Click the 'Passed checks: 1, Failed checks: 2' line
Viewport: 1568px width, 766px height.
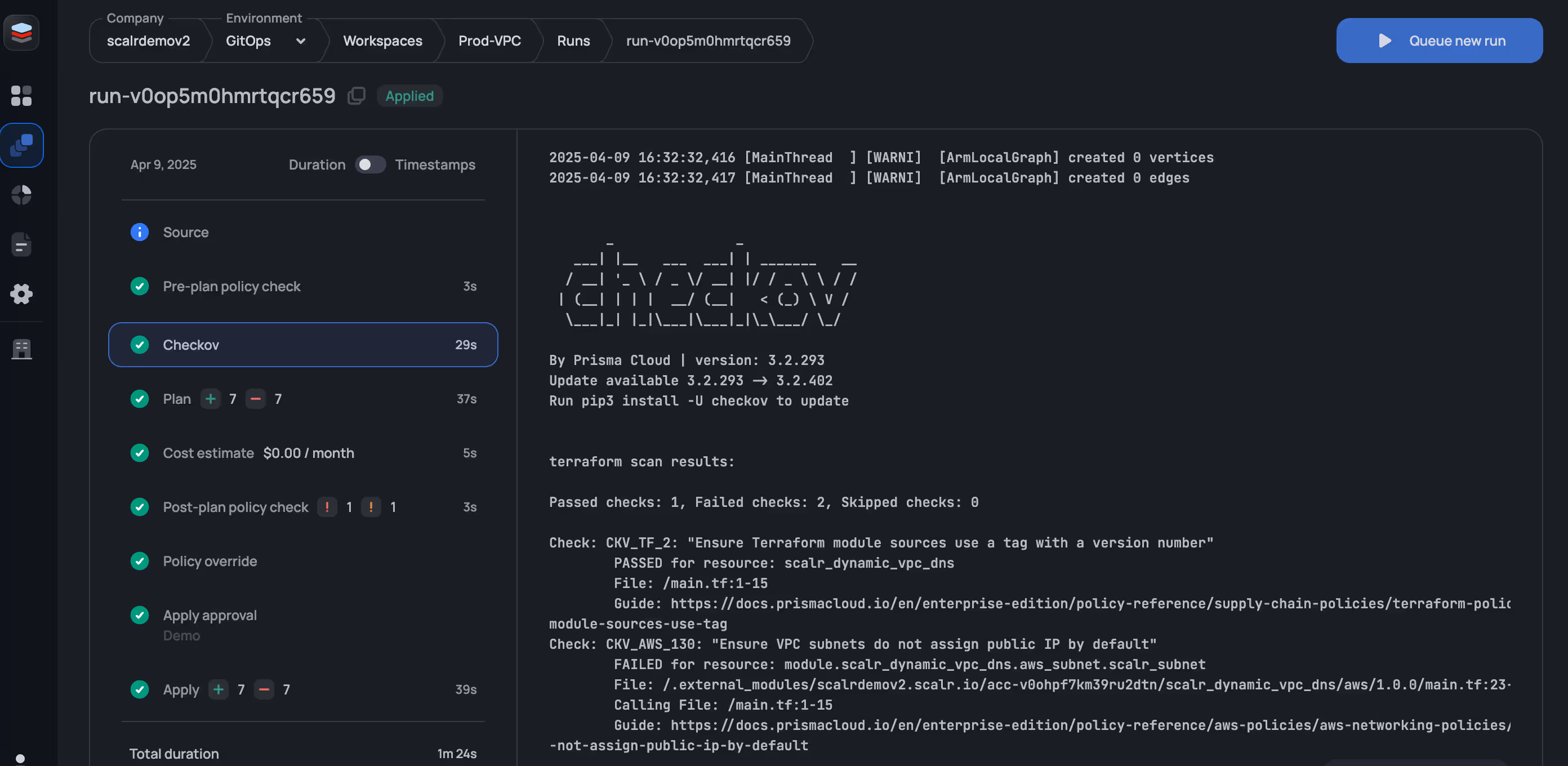[x=763, y=502]
